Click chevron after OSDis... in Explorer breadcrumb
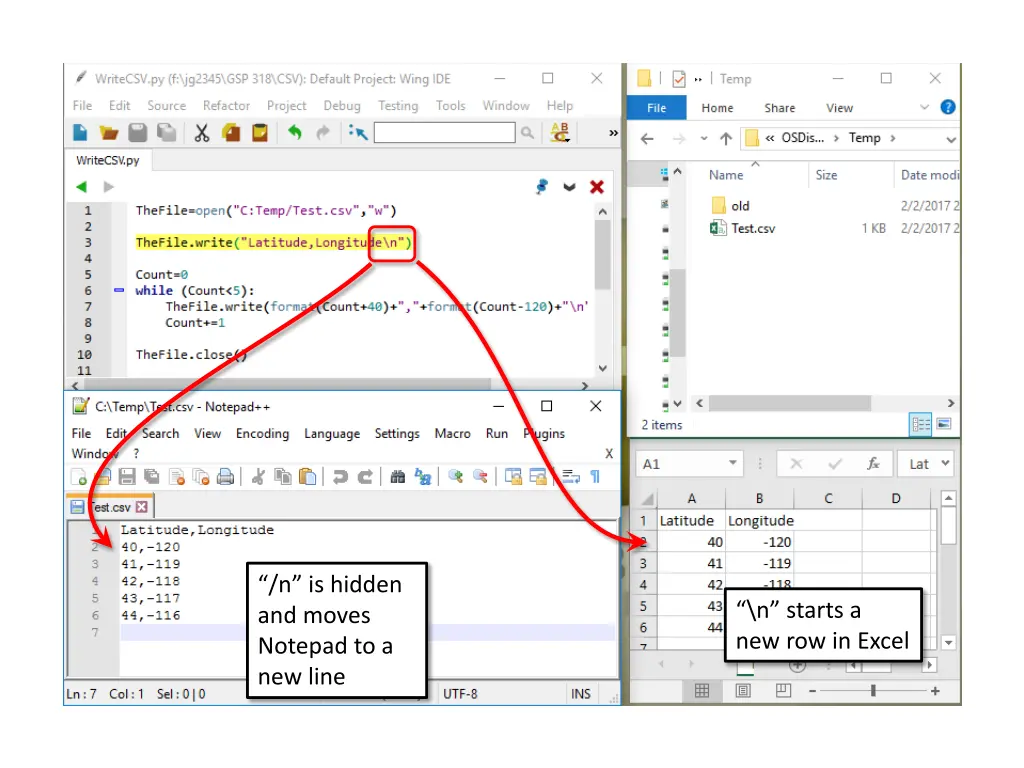Image resolution: width=1024 pixels, height=768 pixels. point(835,138)
